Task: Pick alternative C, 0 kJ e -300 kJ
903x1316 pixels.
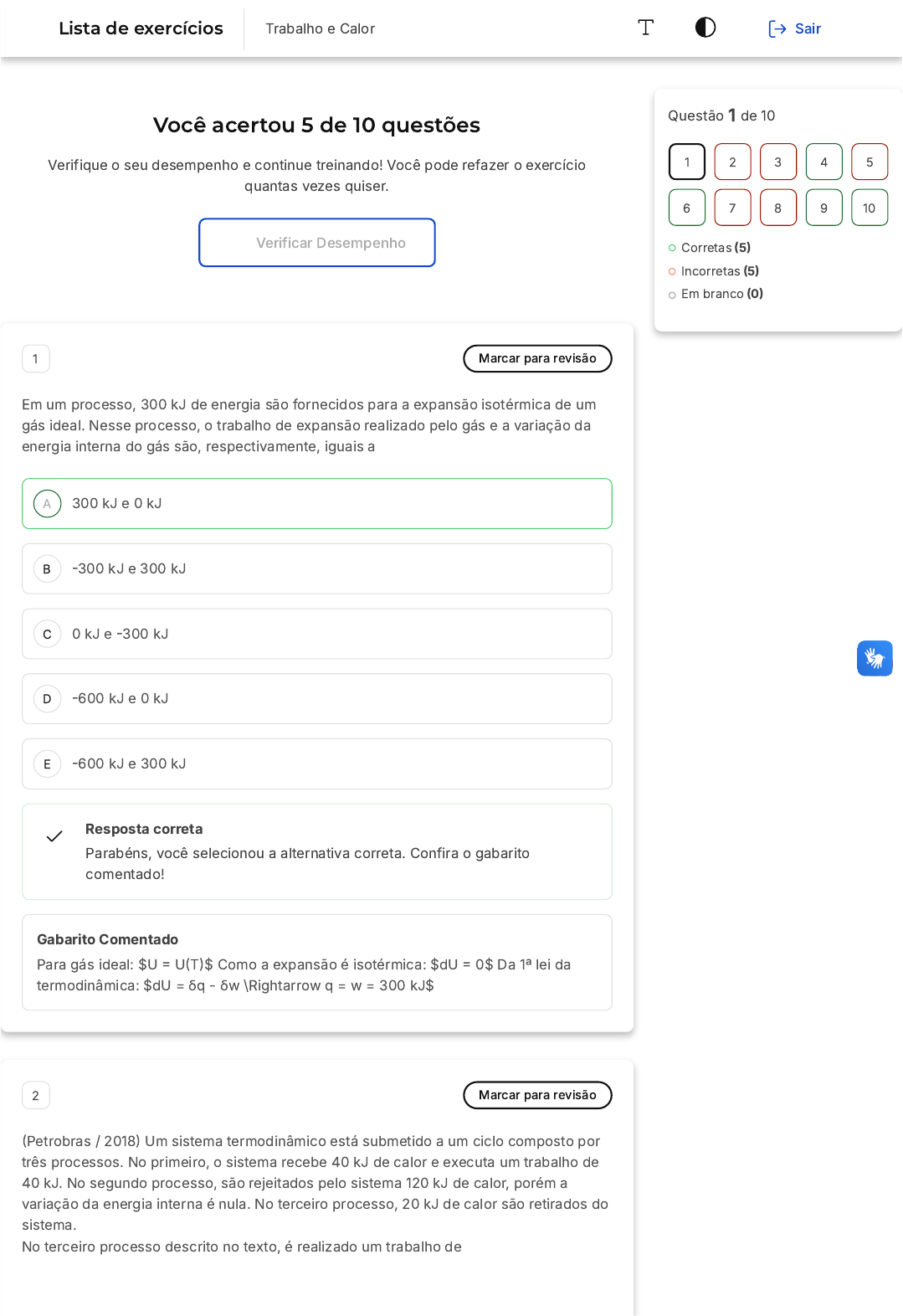Action: [316, 634]
